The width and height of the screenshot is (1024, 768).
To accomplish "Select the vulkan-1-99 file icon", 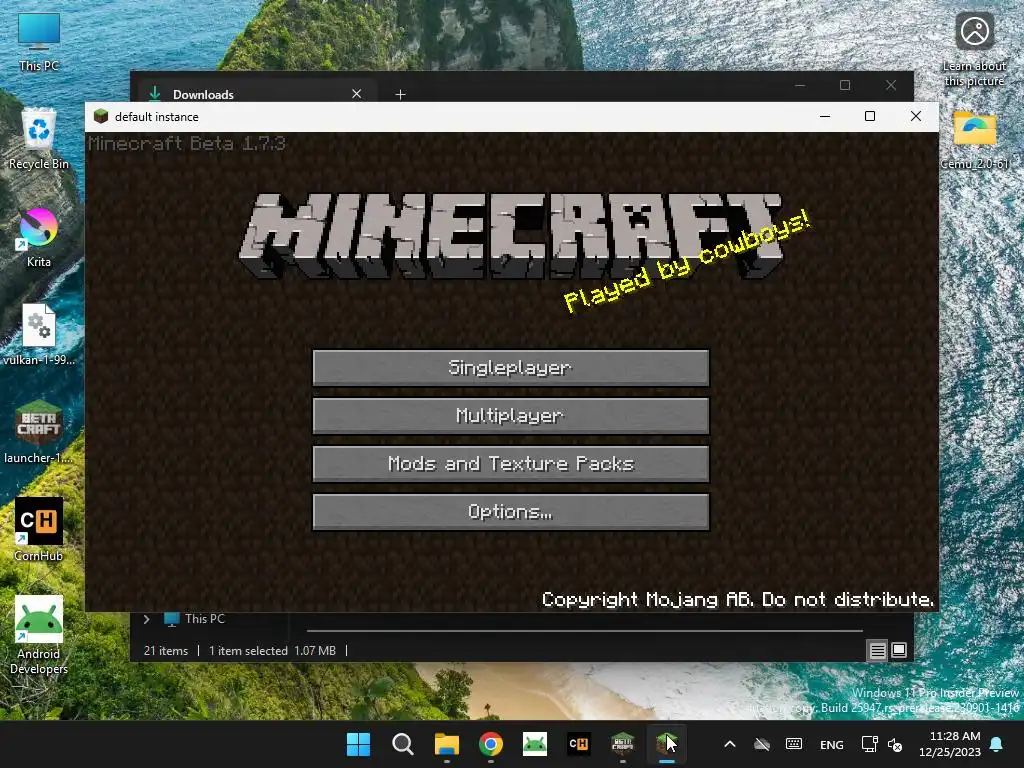I will coord(39,335).
